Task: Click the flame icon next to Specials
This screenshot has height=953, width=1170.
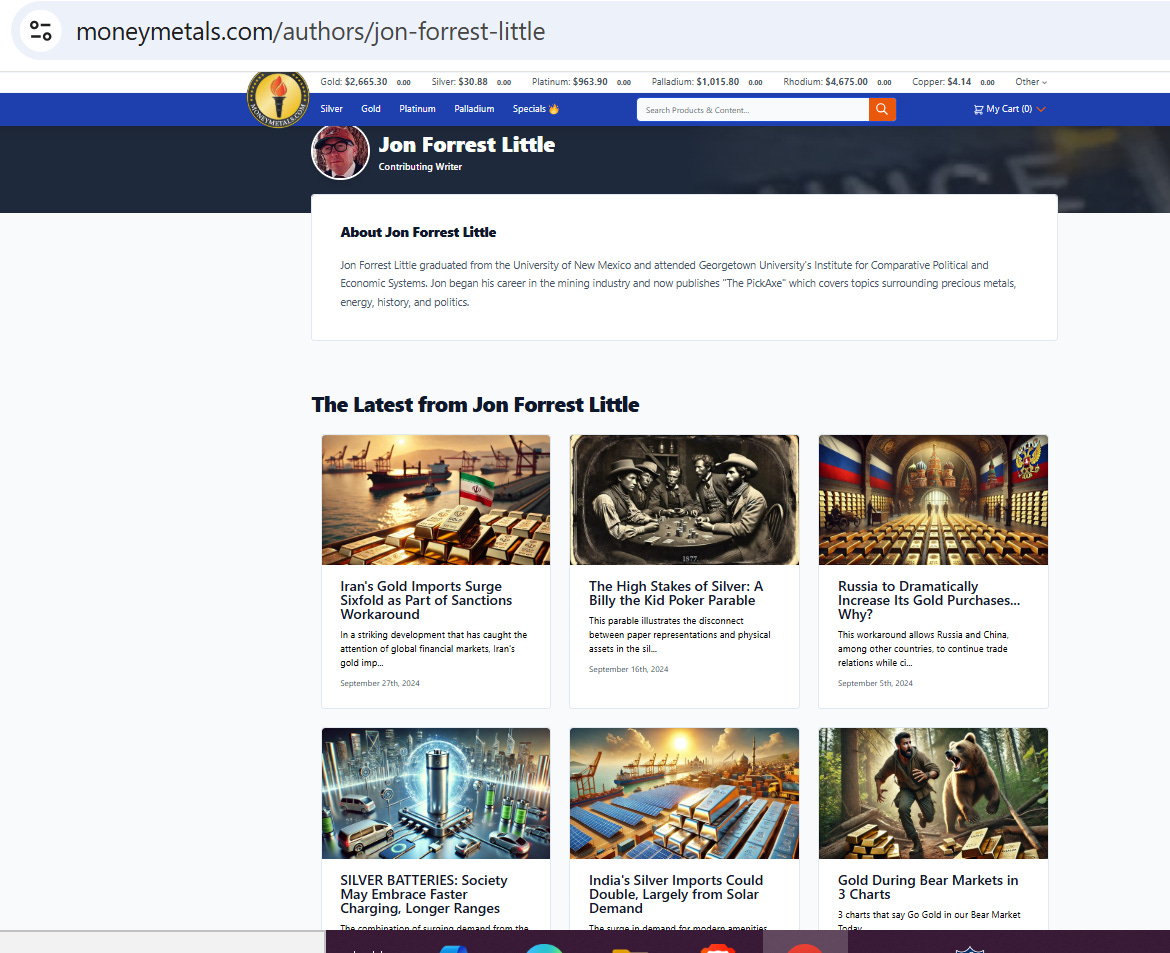Action: (554, 109)
